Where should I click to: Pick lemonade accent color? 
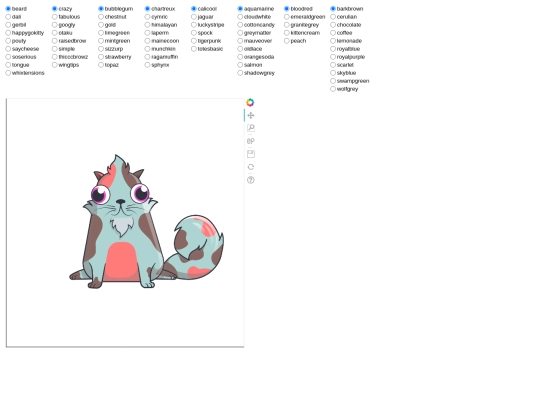point(333,41)
